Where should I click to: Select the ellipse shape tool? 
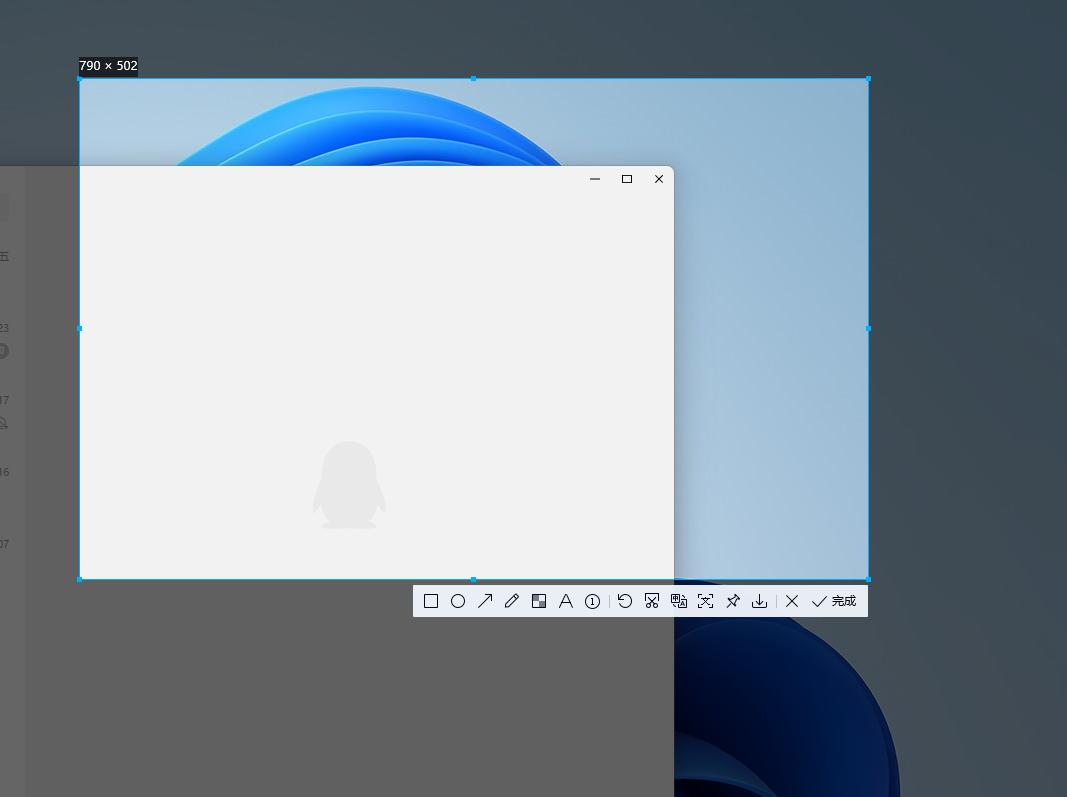(x=458, y=601)
